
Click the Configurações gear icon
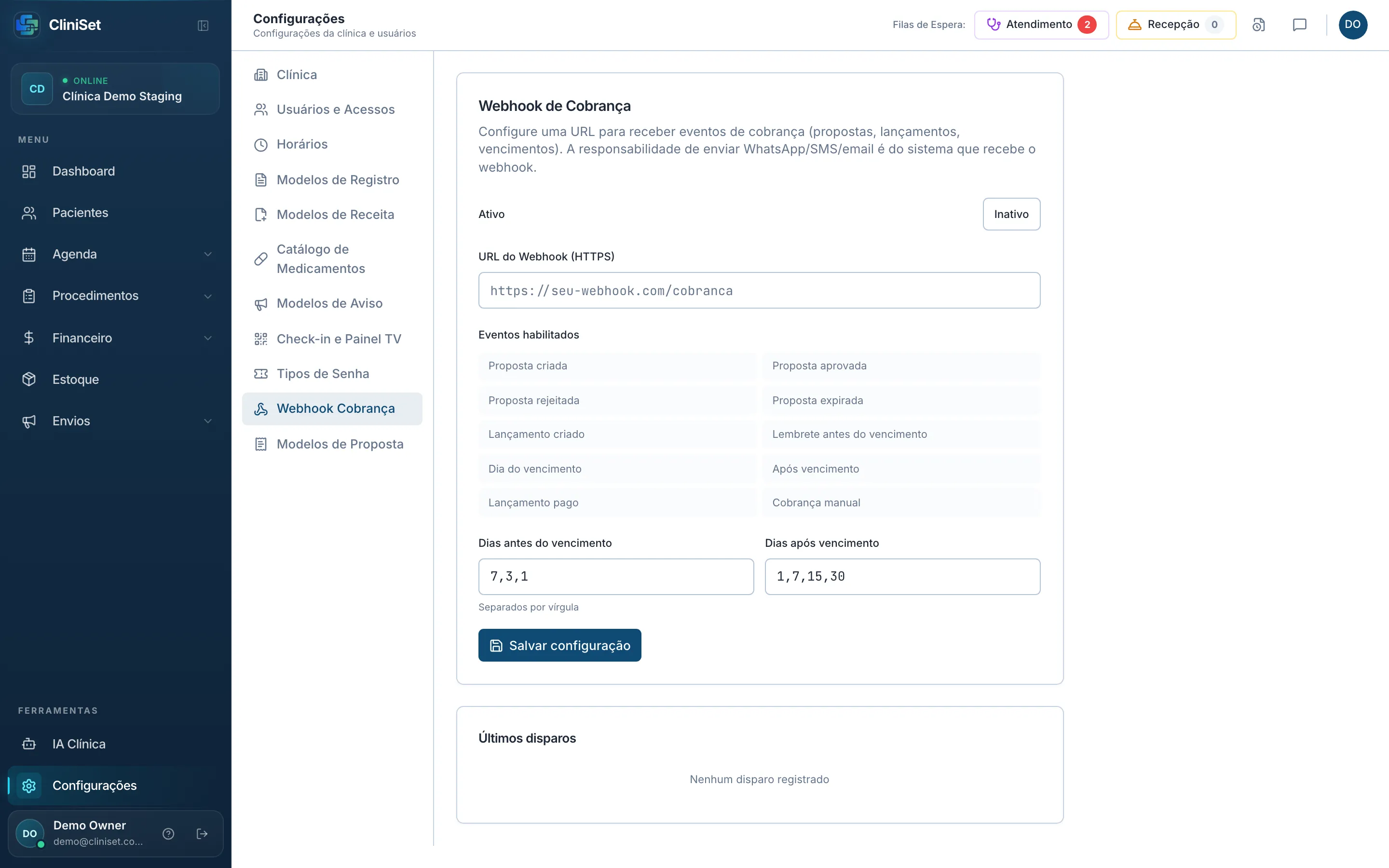29,786
